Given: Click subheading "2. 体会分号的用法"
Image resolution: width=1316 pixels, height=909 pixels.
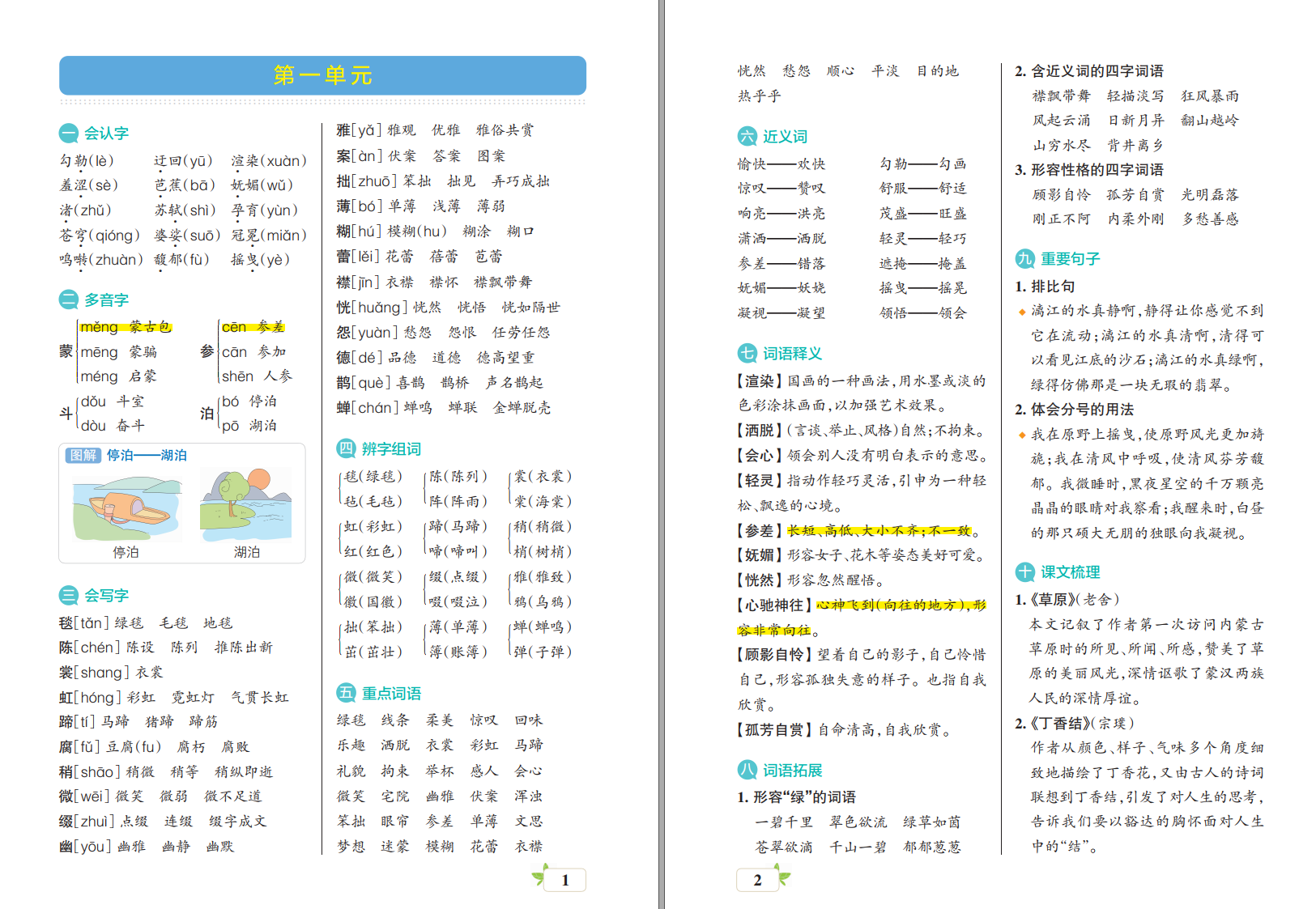Looking at the screenshot, I should 1075,410.
